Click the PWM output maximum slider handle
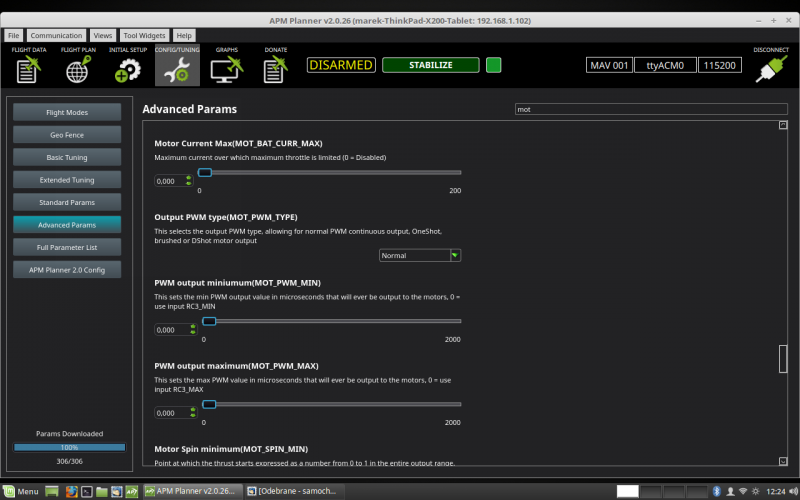This screenshot has width=800, height=500. pyautogui.click(x=209, y=404)
